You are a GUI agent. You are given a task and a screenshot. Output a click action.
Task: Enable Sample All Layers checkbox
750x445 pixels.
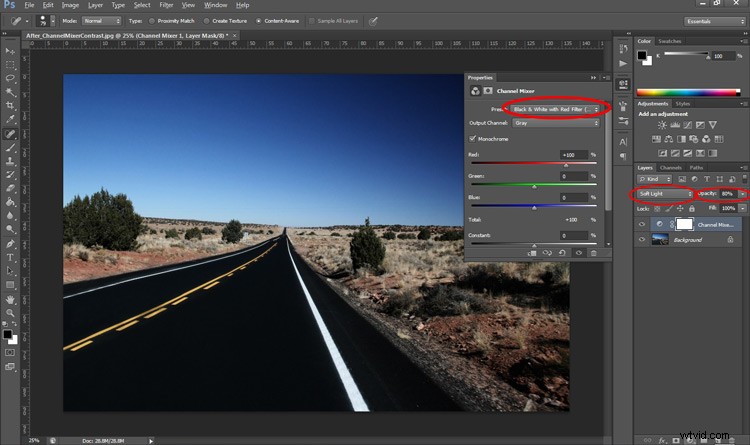pos(312,21)
